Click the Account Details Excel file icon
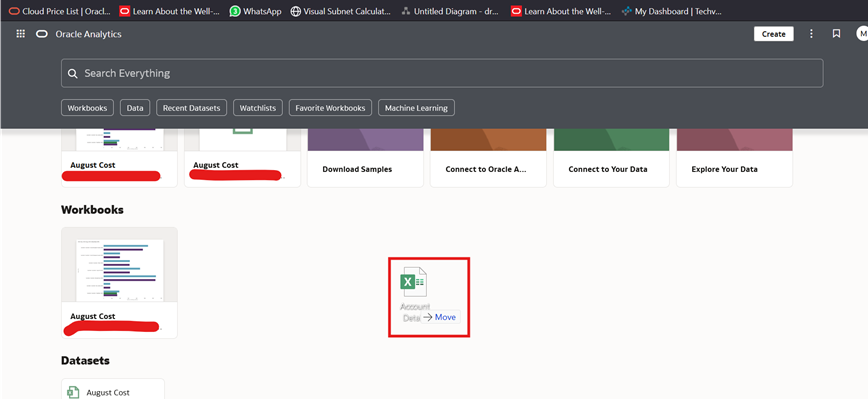 click(414, 282)
